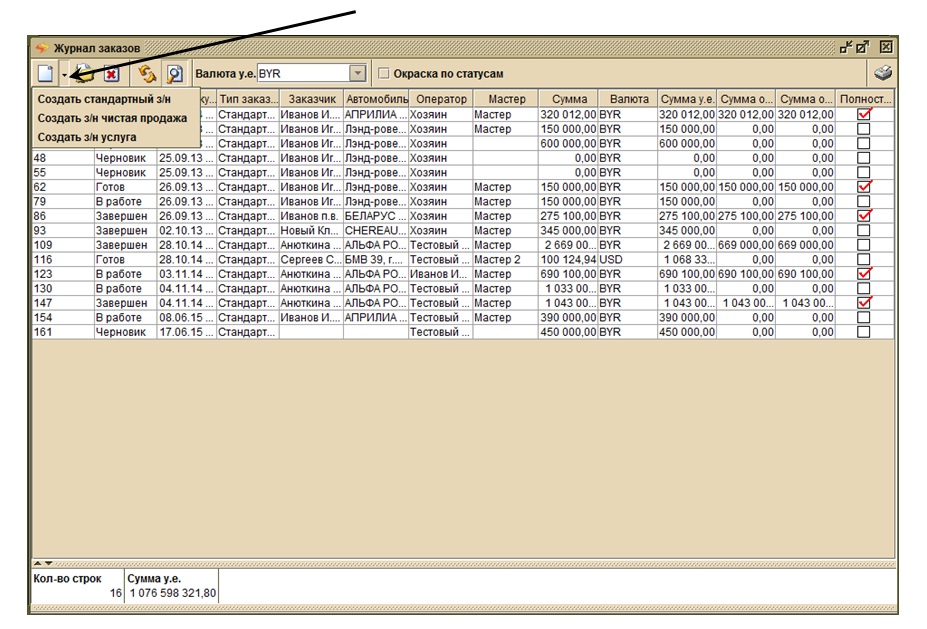Select Иванов И operator in order 123 row
Viewport: 927px width, 629px height.
pyautogui.click(x=440, y=274)
